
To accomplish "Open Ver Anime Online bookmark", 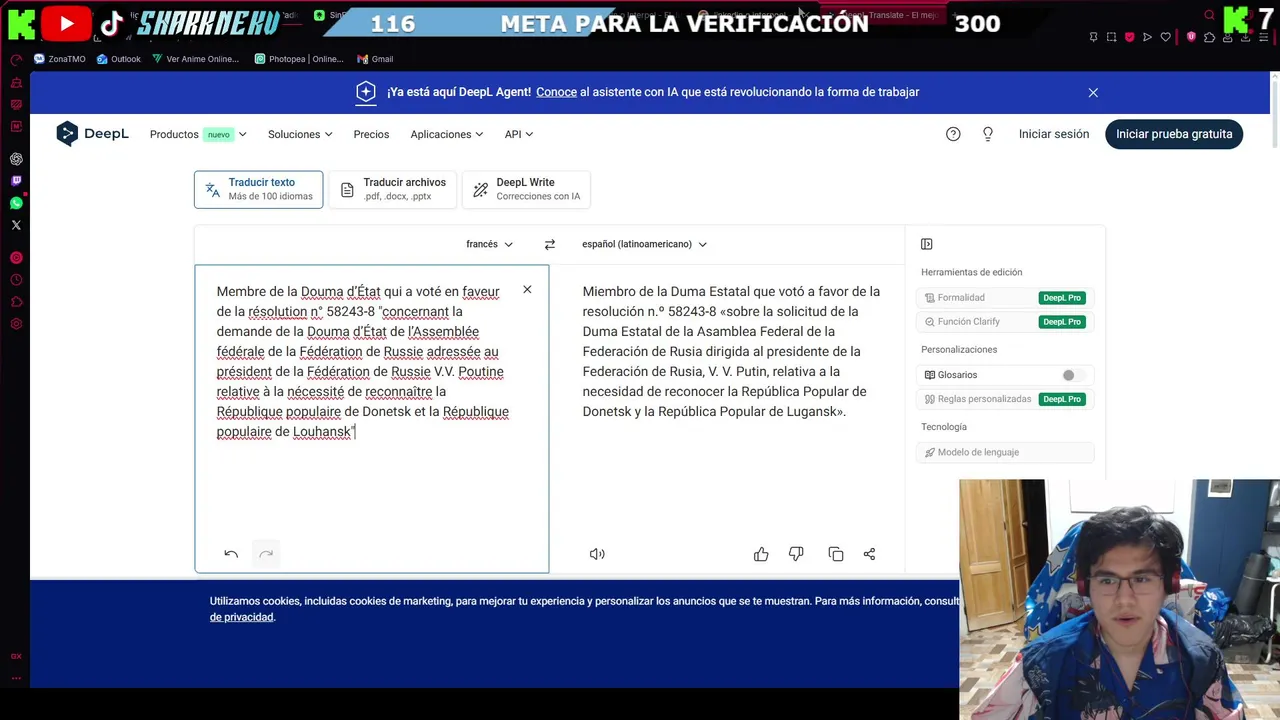I will 196,59.
